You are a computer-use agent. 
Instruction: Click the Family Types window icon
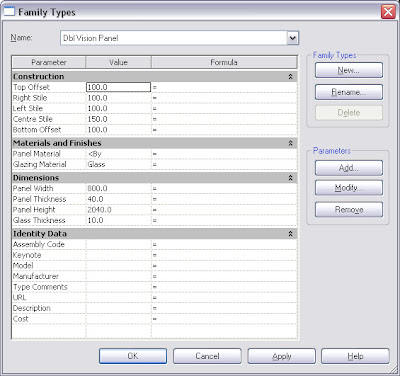(x=9, y=12)
